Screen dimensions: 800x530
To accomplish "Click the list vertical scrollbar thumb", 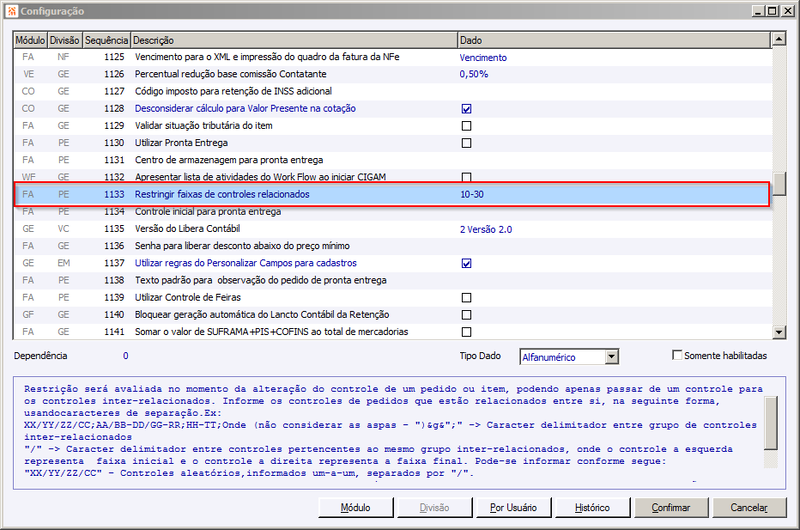I will point(779,184).
